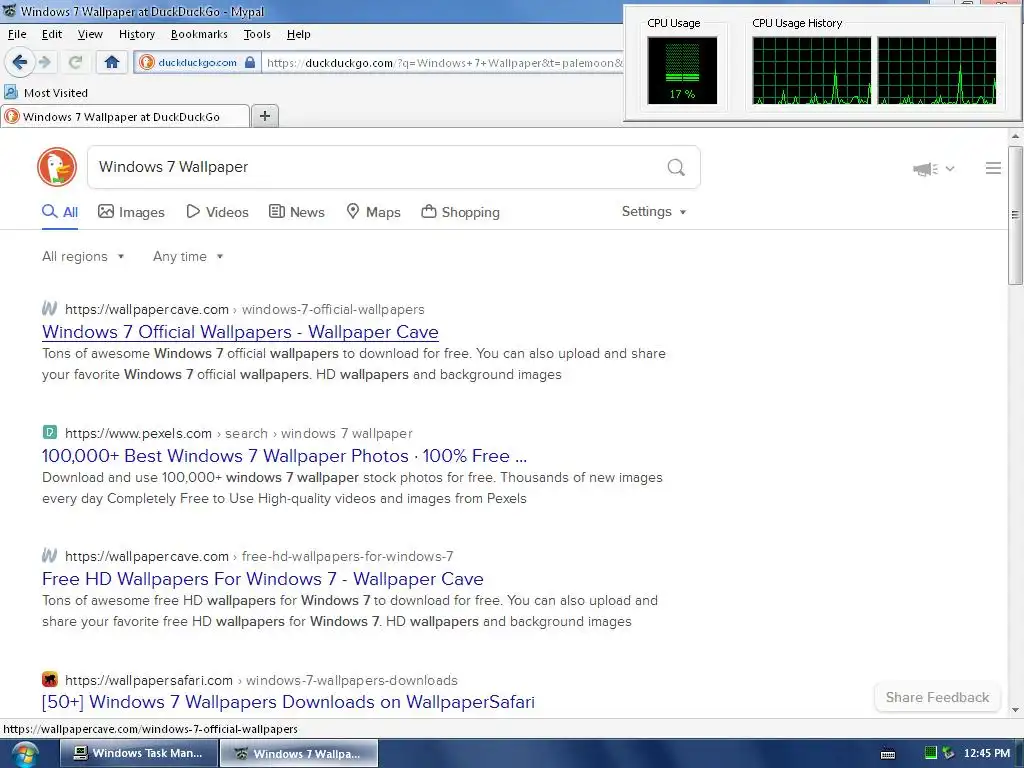Click the 12:45 PM taskbar clock
The width and height of the screenshot is (1024, 768).
click(x=987, y=753)
